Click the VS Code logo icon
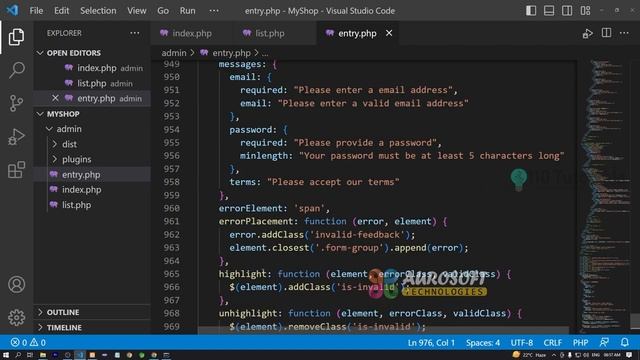This screenshot has height=360, width=640. pyautogui.click(x=12, y=10)
